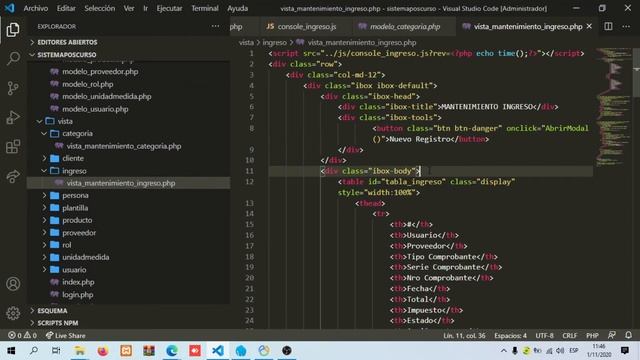Open modelo_proveedor.php file
This screenshot has width=640, height=360.
100,71
